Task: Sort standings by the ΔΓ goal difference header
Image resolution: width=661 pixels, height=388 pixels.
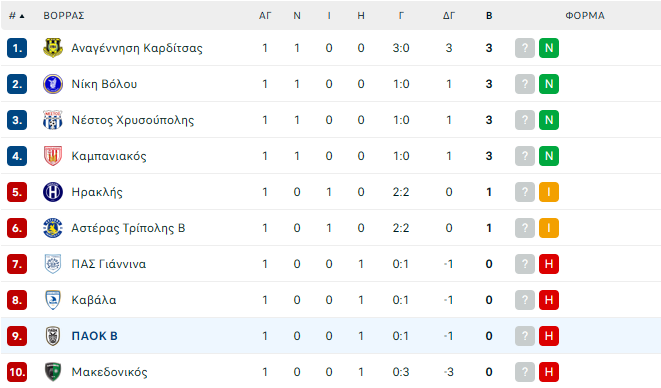Action: pos(449,16)
